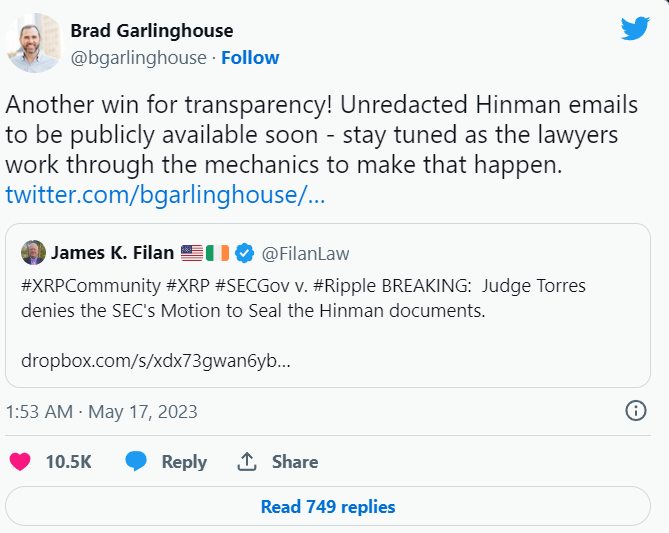
Task: Like the tweet with the heart icon
Action: point(19,462)
